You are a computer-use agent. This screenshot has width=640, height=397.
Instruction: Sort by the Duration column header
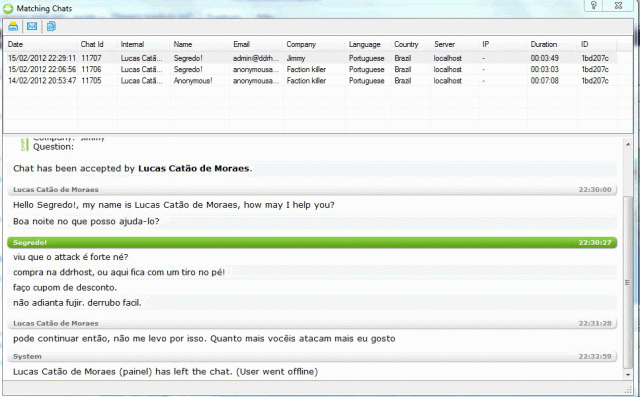tap(544, 44)
